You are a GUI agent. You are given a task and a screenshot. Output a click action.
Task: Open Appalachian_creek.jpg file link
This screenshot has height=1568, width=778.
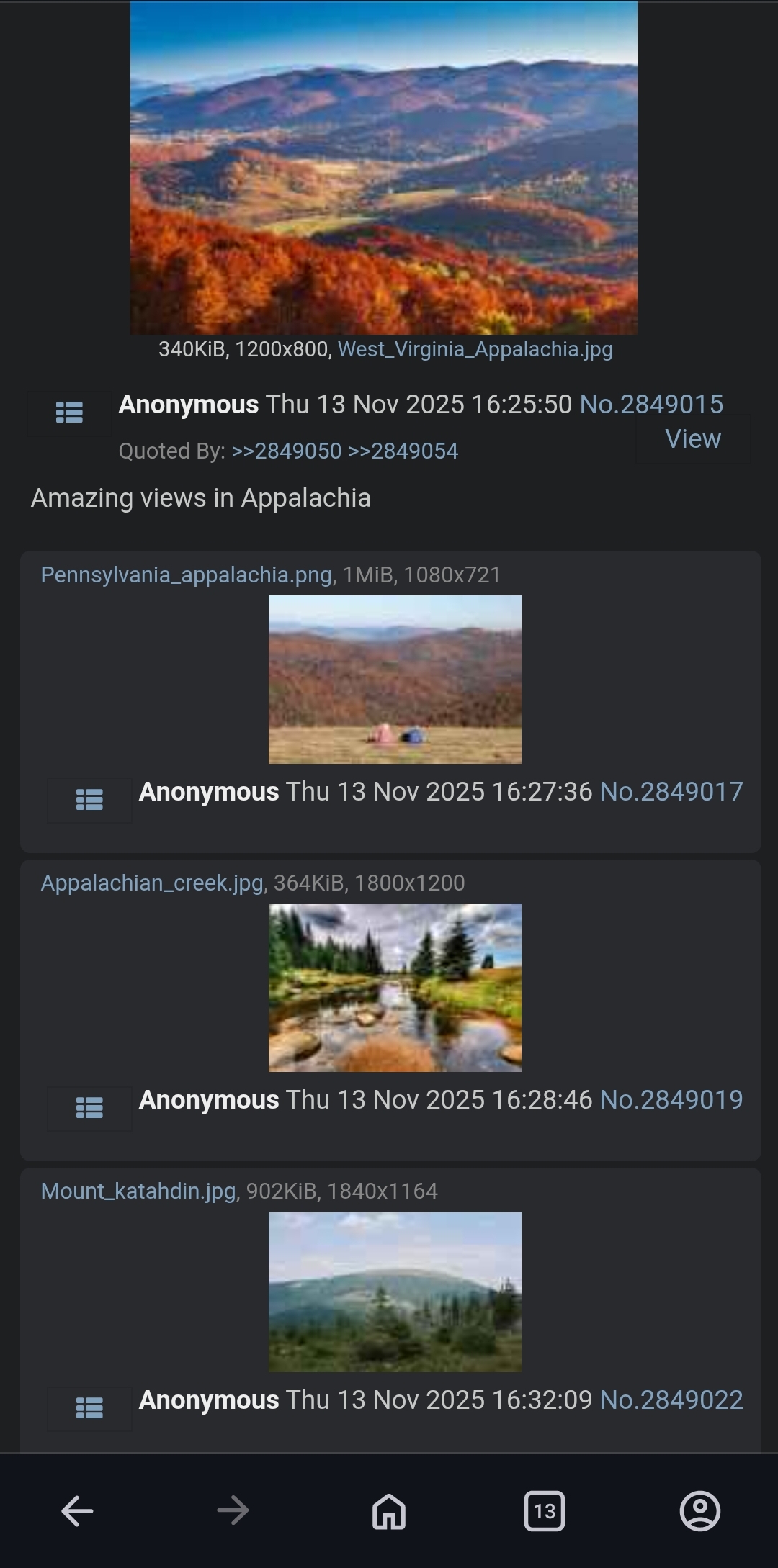click(152, 883)
